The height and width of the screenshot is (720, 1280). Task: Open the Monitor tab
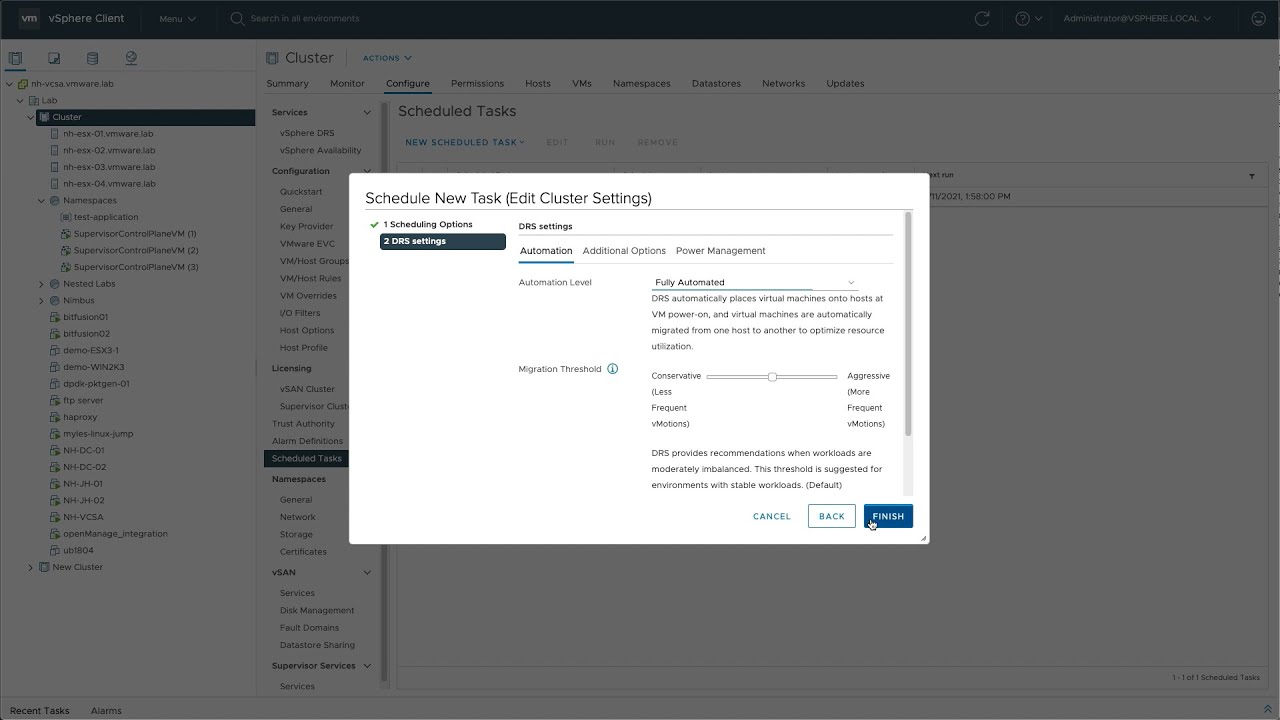[x=347, y=83]
